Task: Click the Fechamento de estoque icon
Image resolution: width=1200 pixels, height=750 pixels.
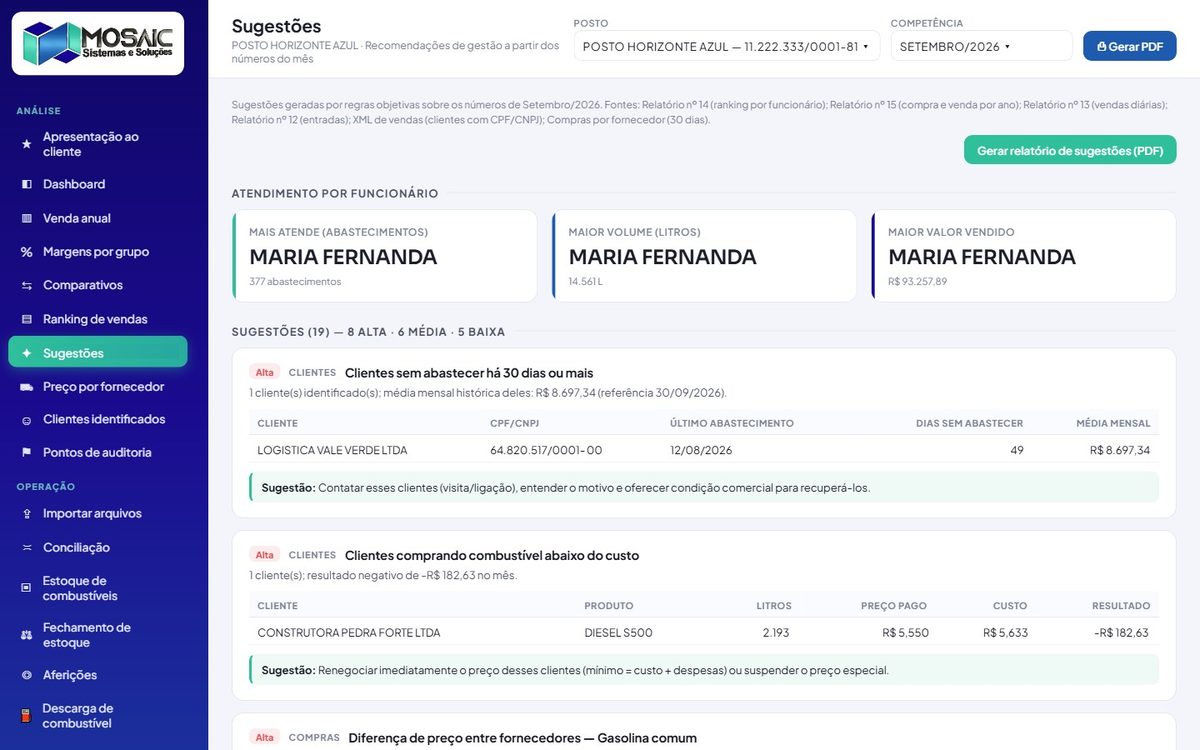Action: point(27,635)
